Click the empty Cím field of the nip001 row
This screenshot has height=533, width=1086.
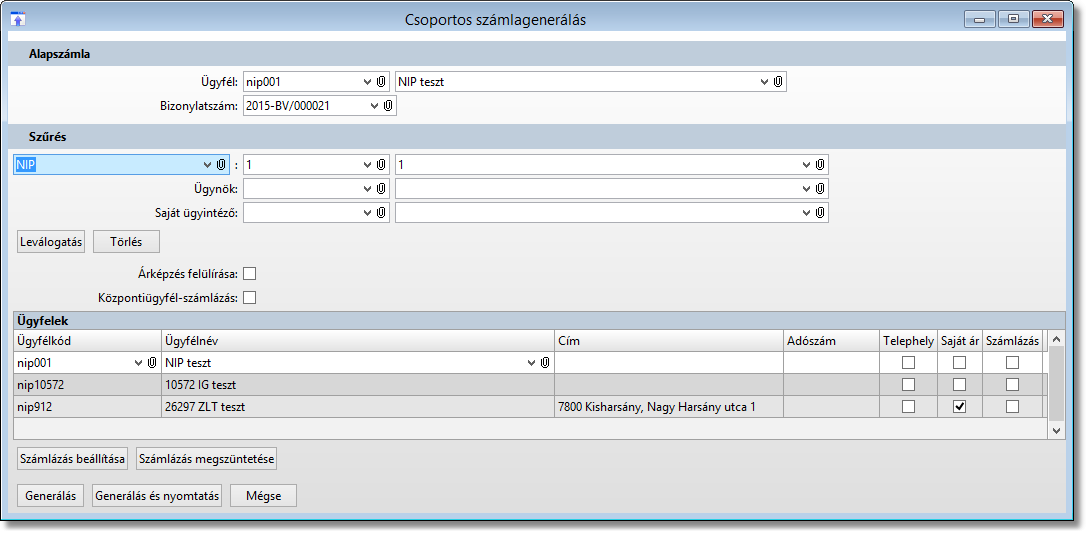668,363
